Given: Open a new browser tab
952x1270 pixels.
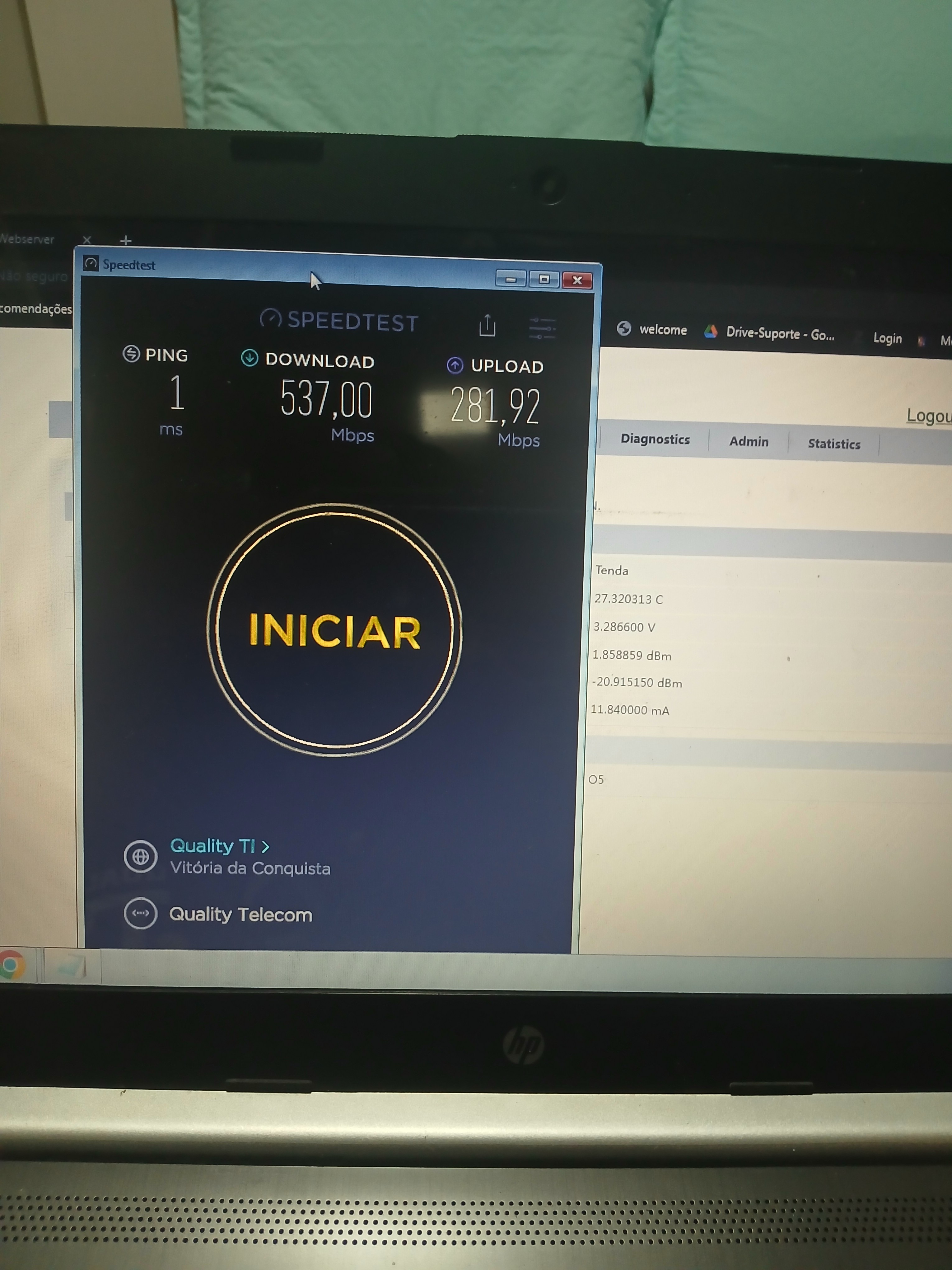Looking at the screenshot, I should pyautogui.click(x=126, y=240).
